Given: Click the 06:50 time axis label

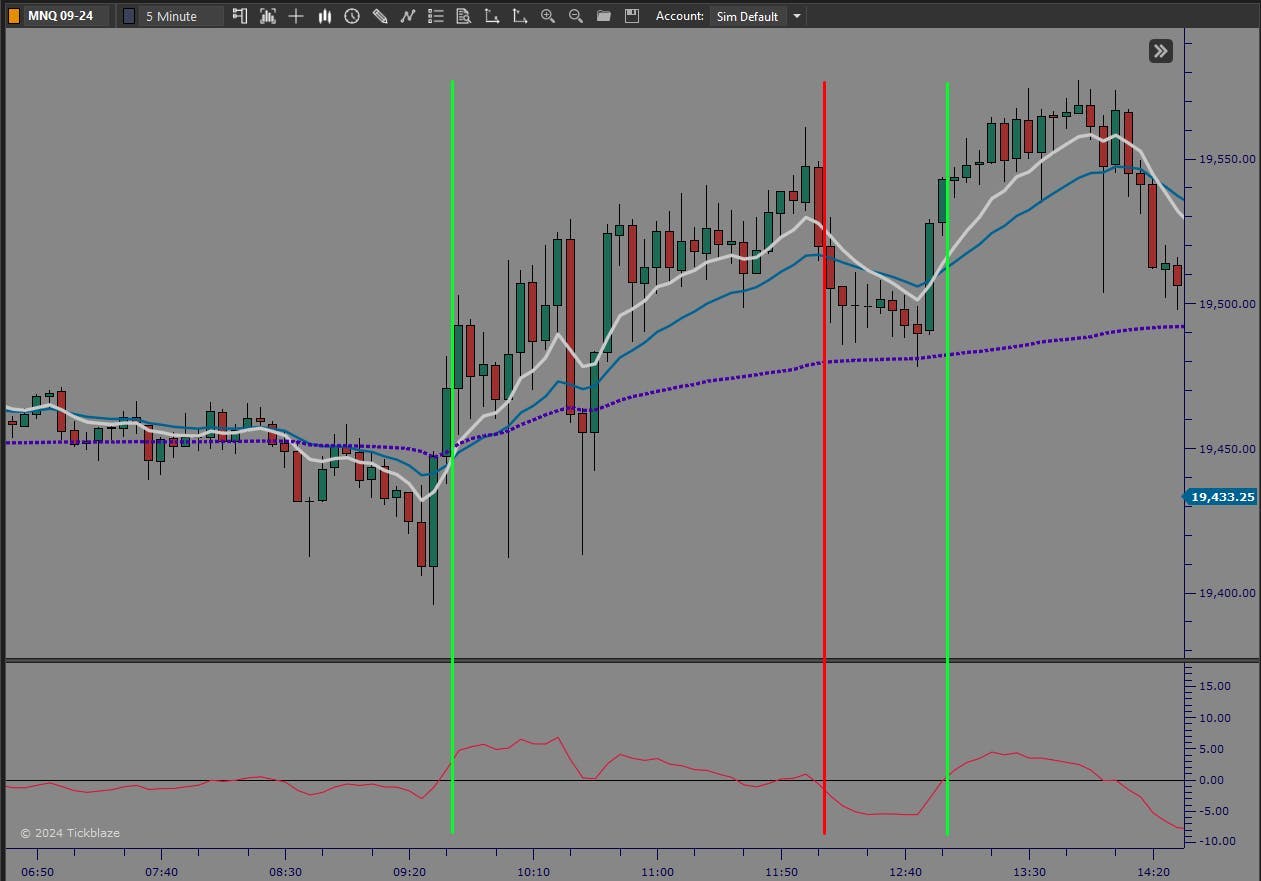Looking at the screenshot, I should click(x=37, y=871).
